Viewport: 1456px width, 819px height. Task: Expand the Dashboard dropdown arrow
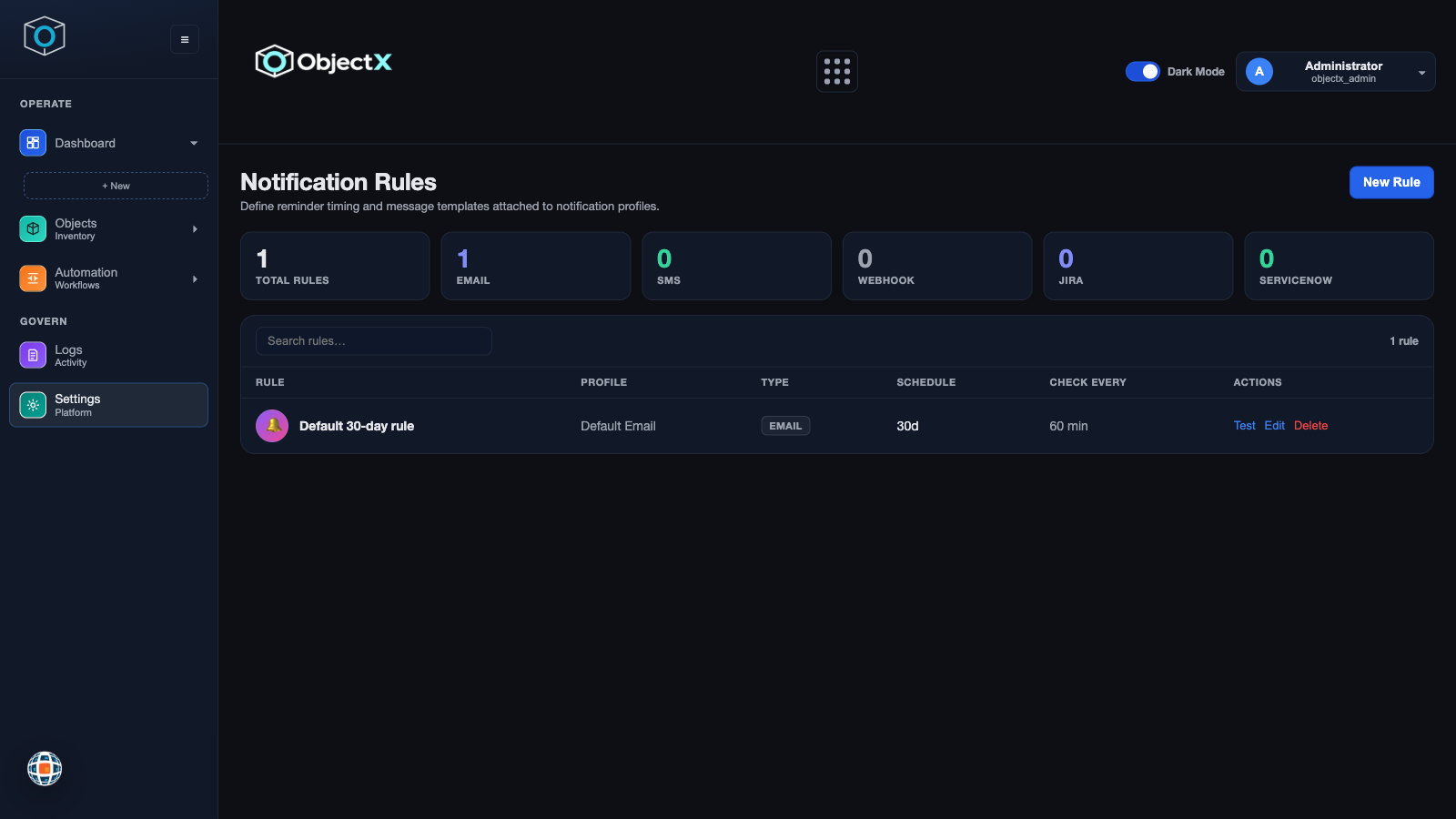(194, 143)
